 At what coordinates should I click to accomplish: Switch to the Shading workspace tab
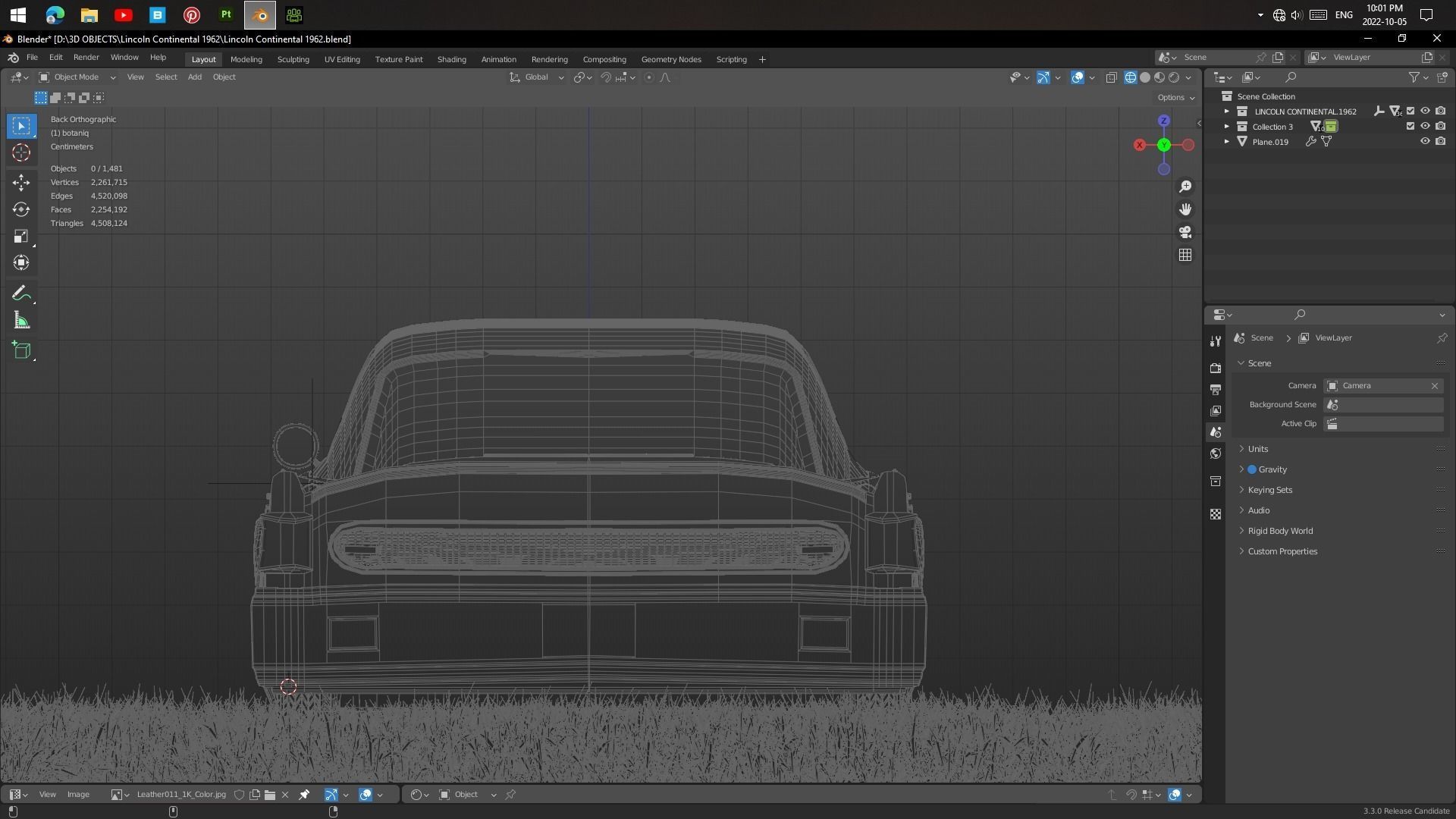pos(451,59)
